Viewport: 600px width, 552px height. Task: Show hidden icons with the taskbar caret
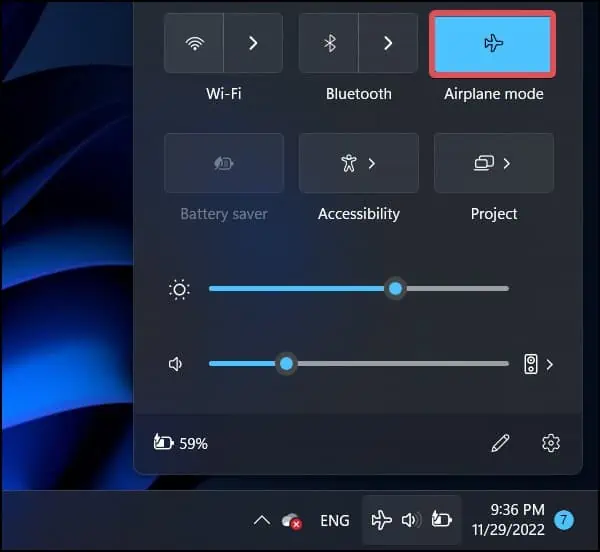tap(262, 520)
